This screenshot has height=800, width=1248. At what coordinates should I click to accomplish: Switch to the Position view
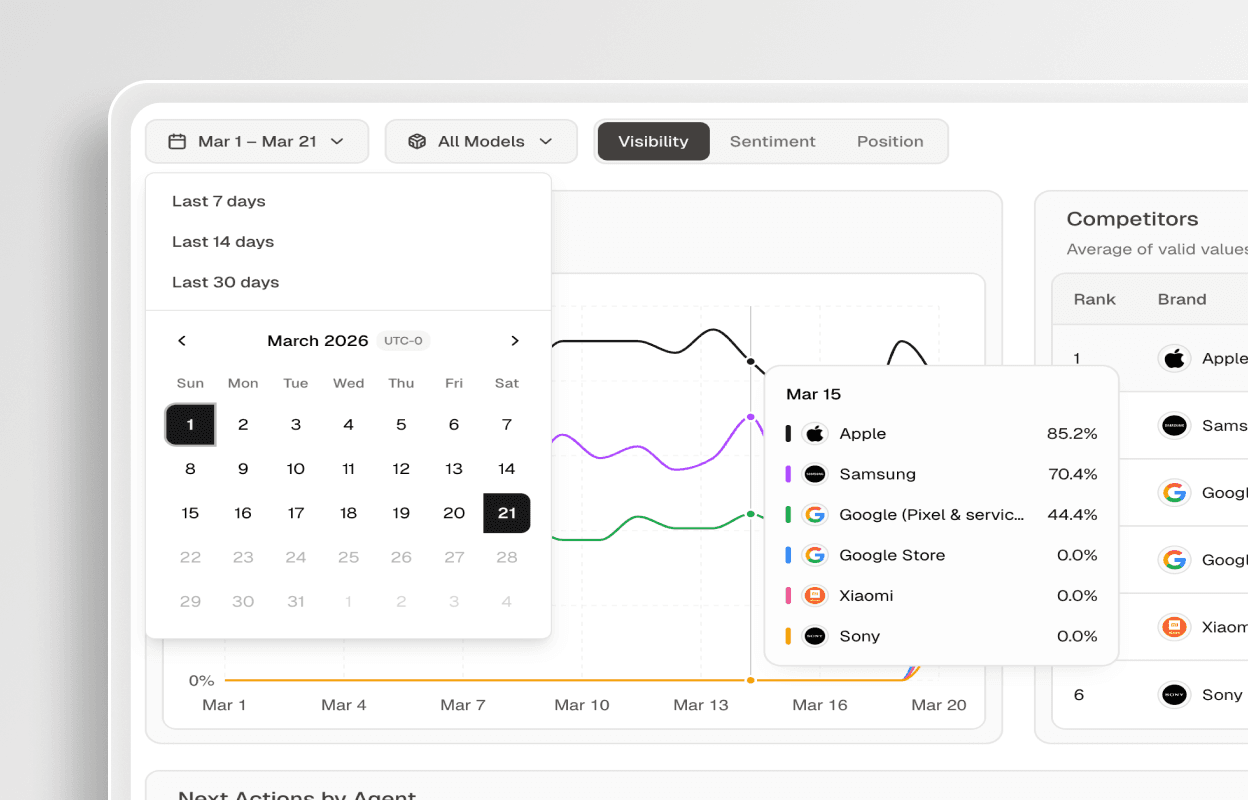(890, 142)
